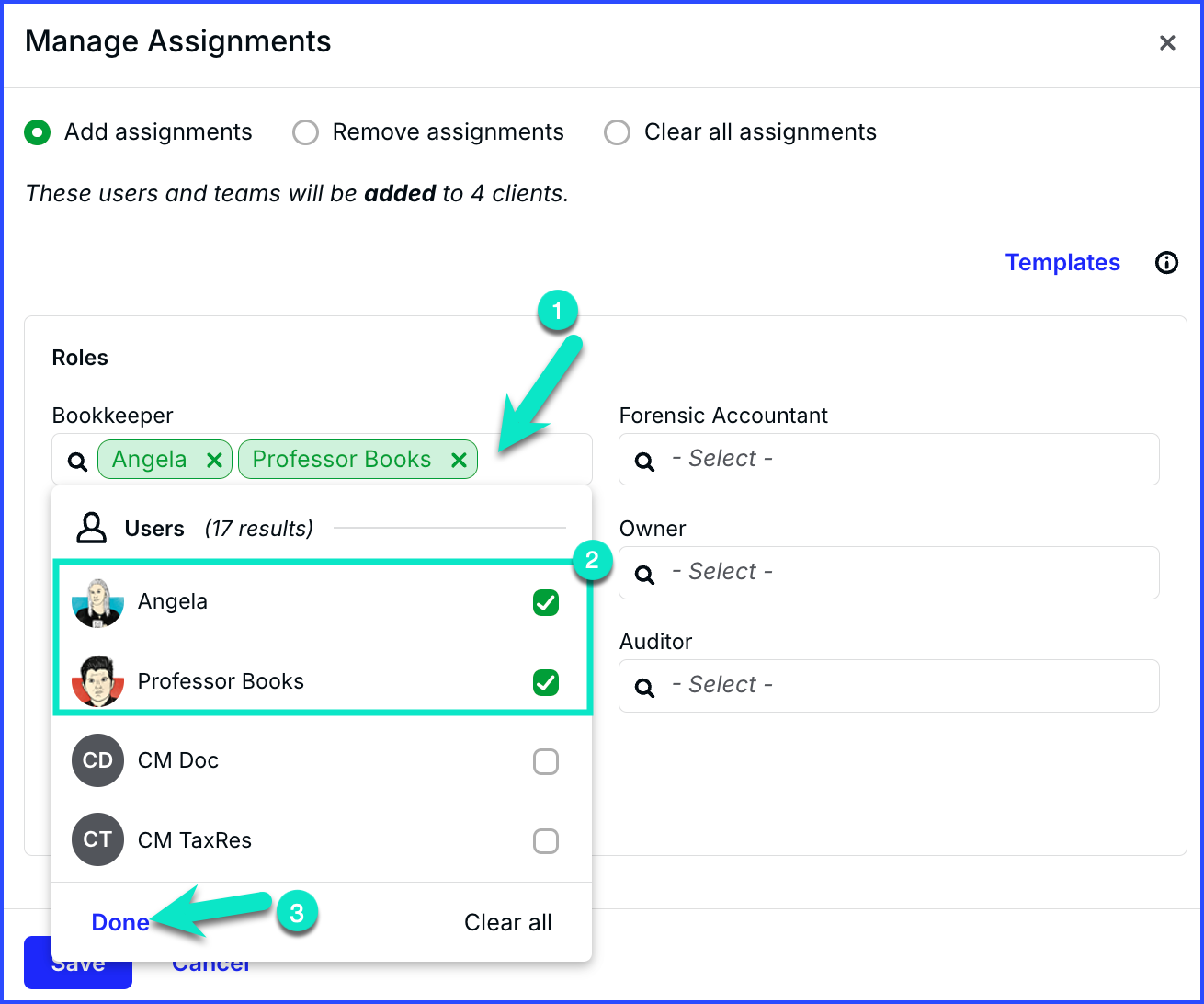Open the Auditor select dropdown

[901, 685]
